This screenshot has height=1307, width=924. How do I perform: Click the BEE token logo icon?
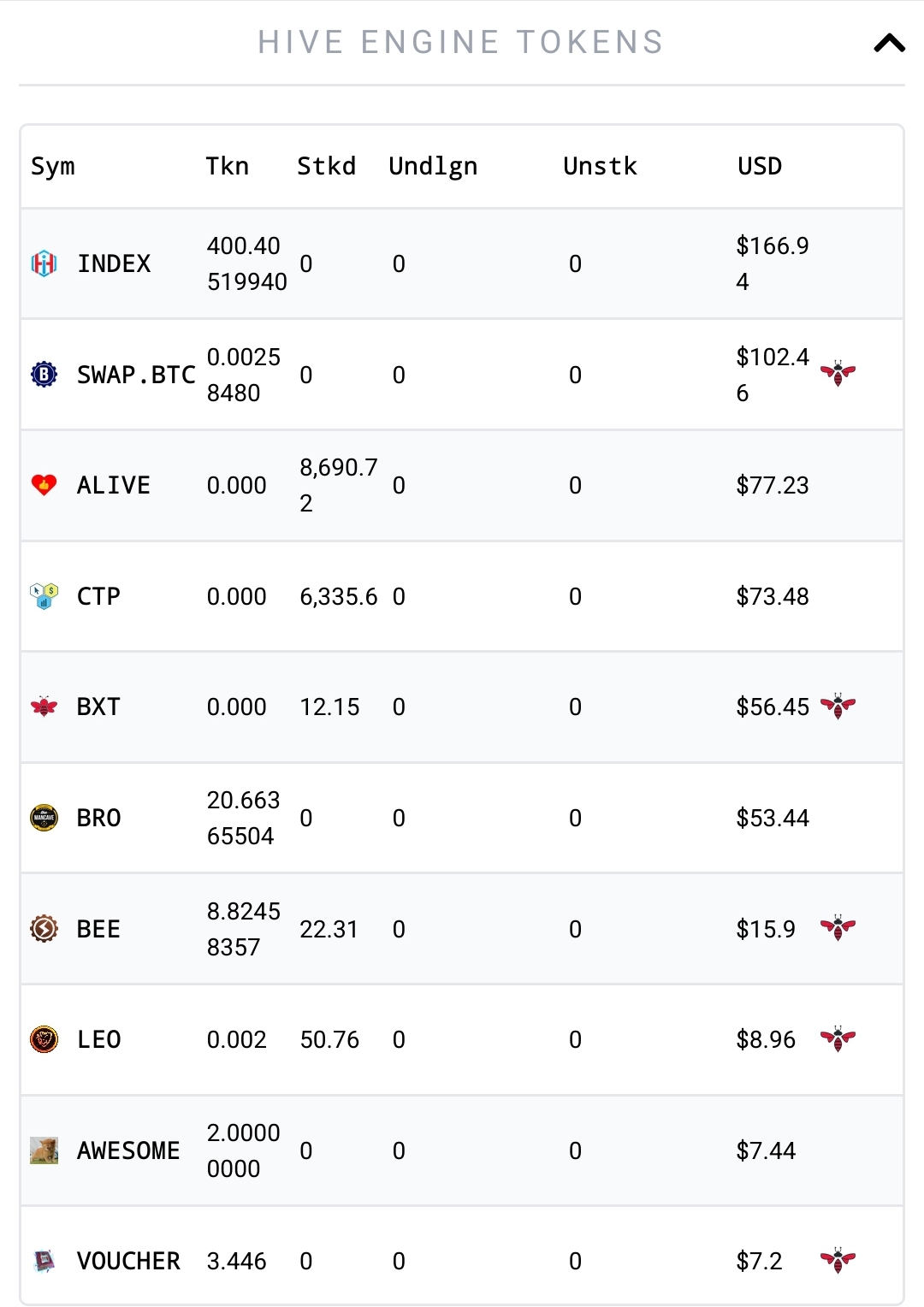tap(44, 928)
